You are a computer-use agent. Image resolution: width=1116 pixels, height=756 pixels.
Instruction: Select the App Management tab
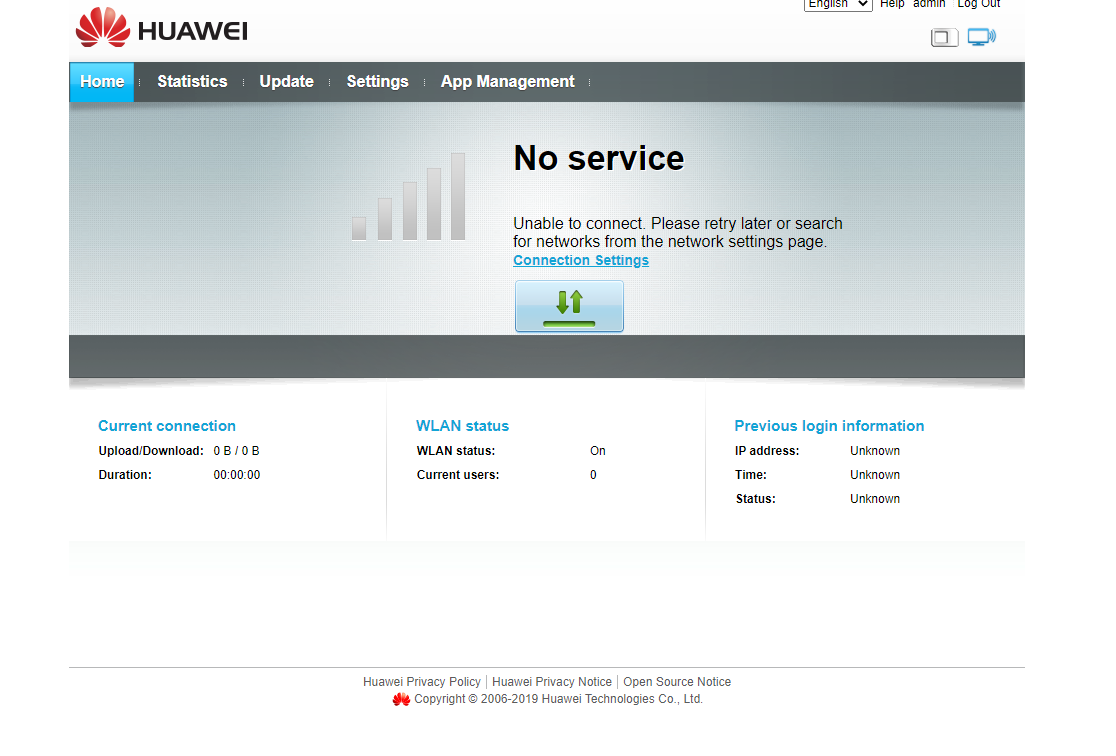[x=507, y=82]
